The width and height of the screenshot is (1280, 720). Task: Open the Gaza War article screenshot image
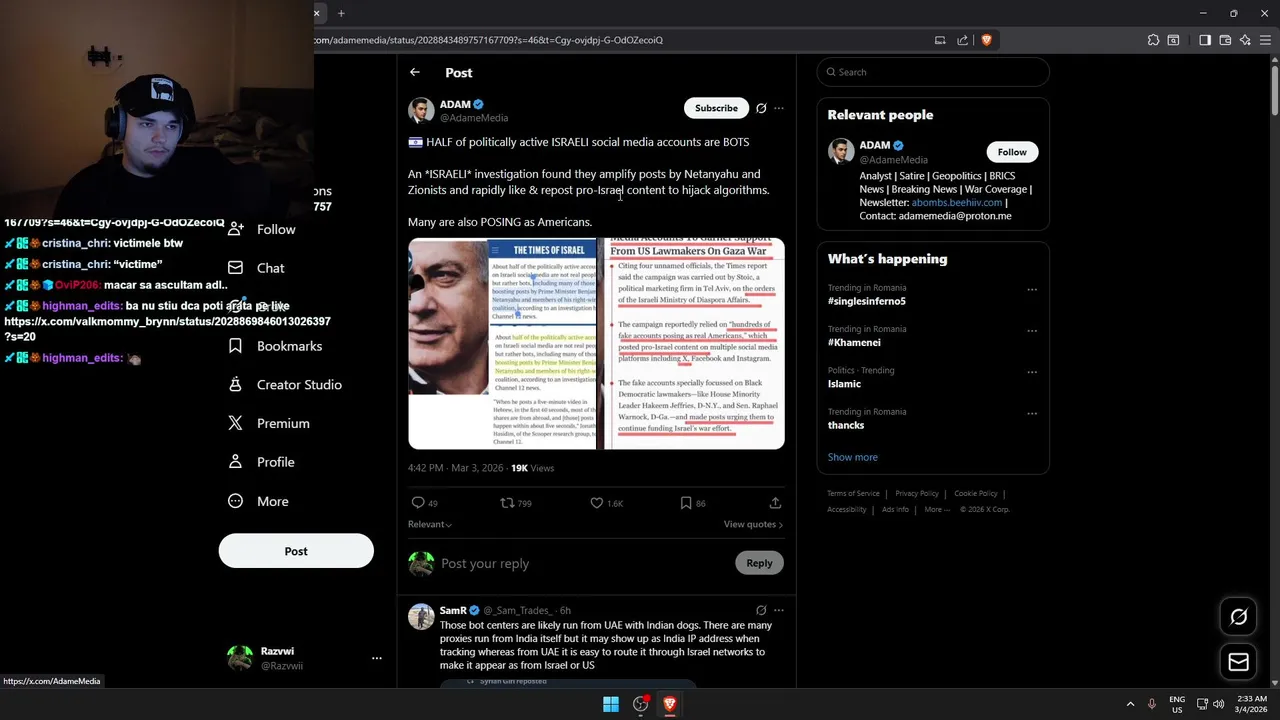click(691, 344)
